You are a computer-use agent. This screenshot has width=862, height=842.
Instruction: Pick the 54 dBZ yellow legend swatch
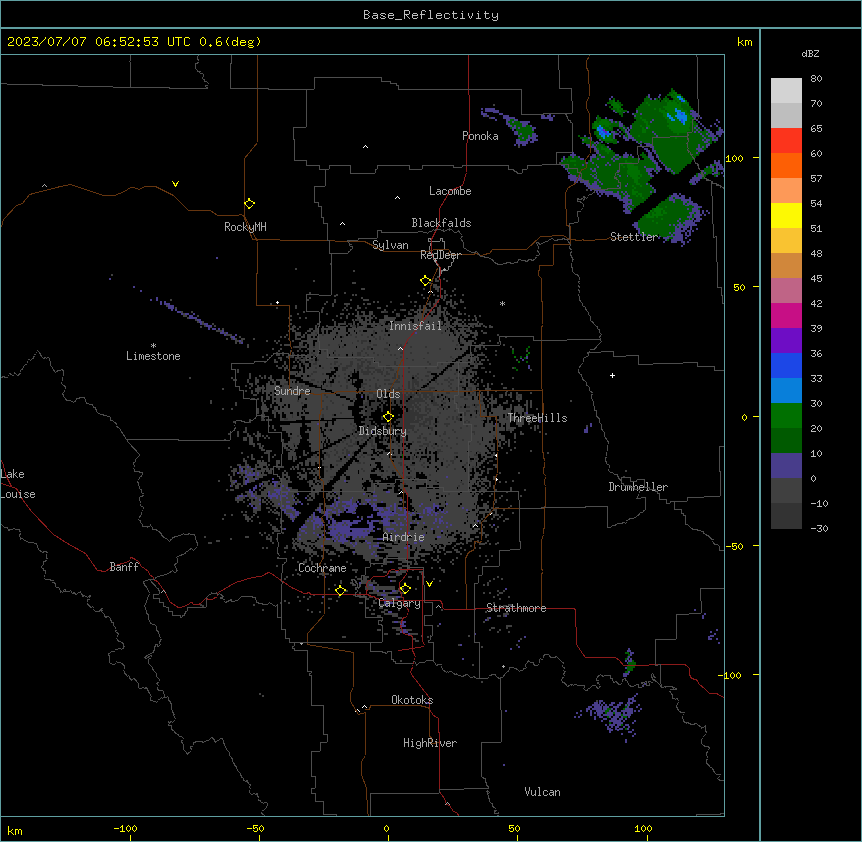tap(786, 216)
